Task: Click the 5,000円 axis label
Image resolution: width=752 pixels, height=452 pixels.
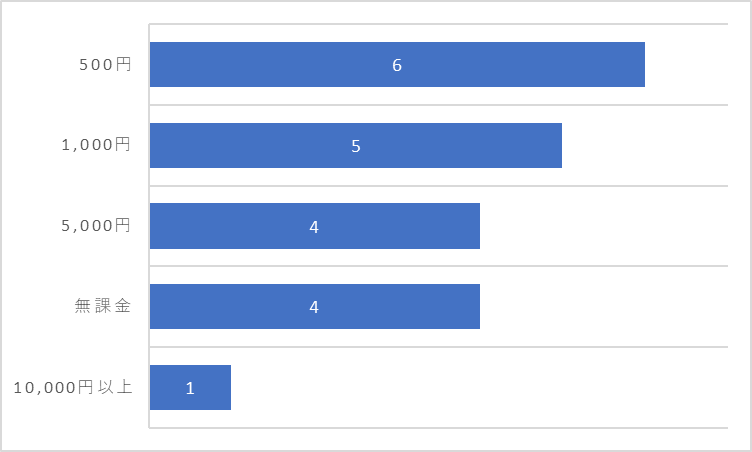Action: coord(96,226)
